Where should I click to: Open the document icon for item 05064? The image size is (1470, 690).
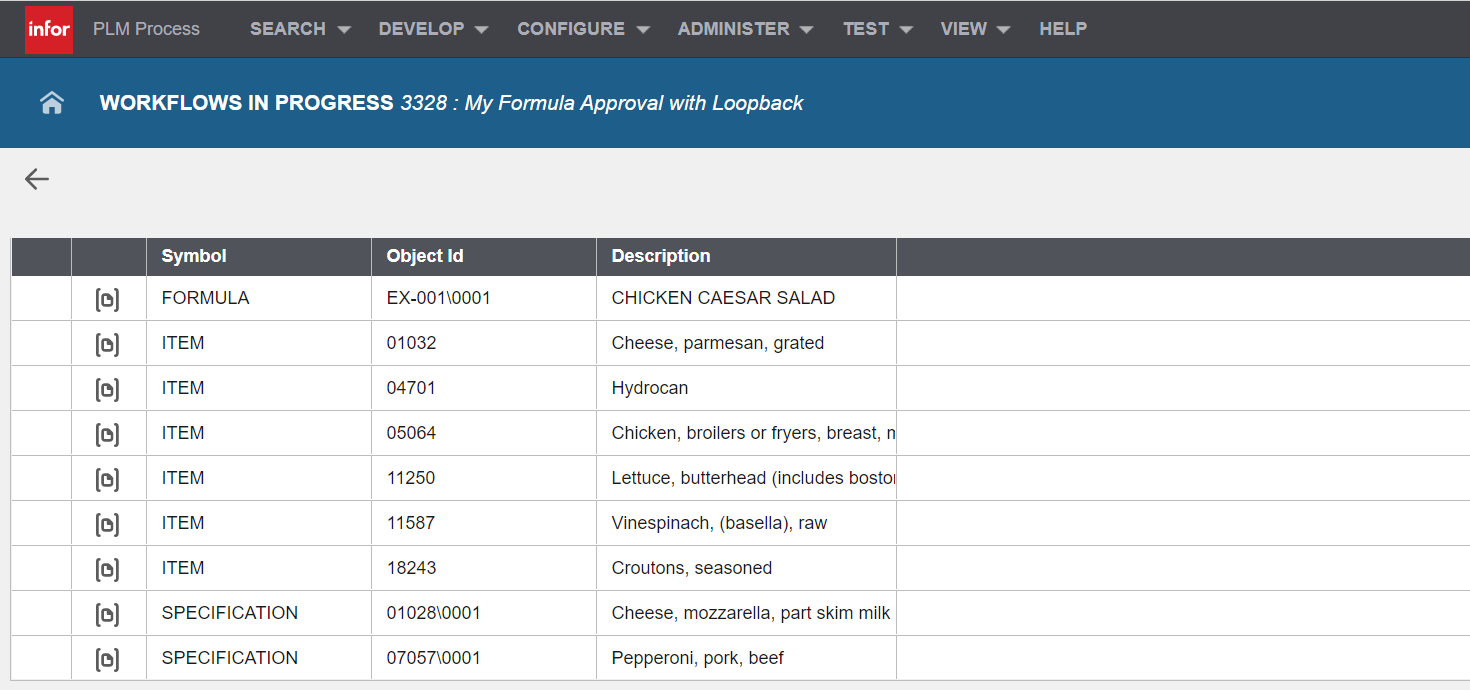pyautogui.click(x=107, y=434)
